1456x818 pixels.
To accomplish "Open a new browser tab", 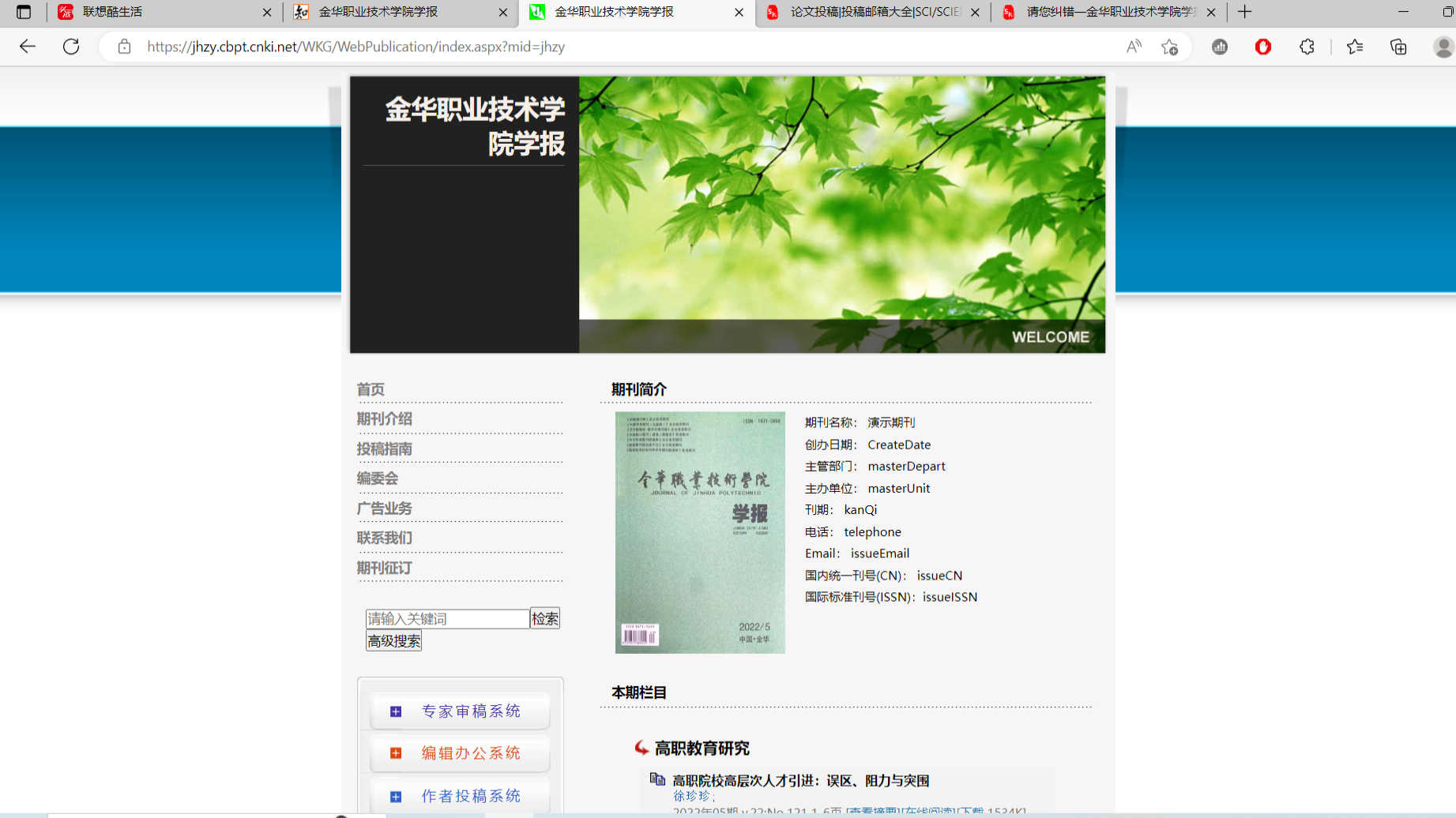I will coord(1245,12).
